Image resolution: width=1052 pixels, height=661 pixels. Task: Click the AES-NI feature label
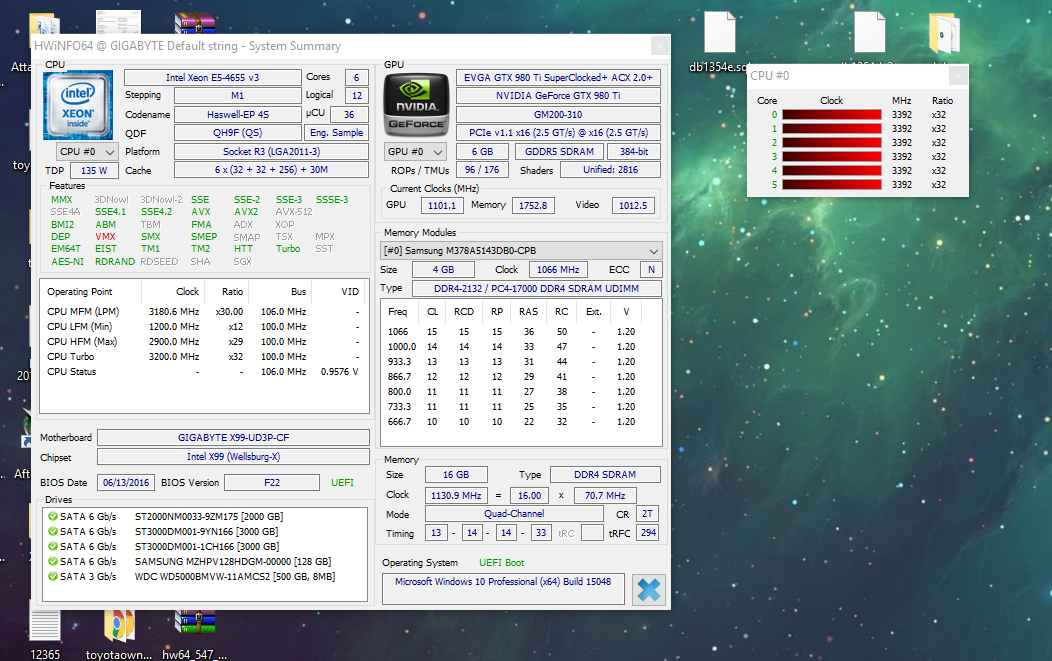pos(68,262)
